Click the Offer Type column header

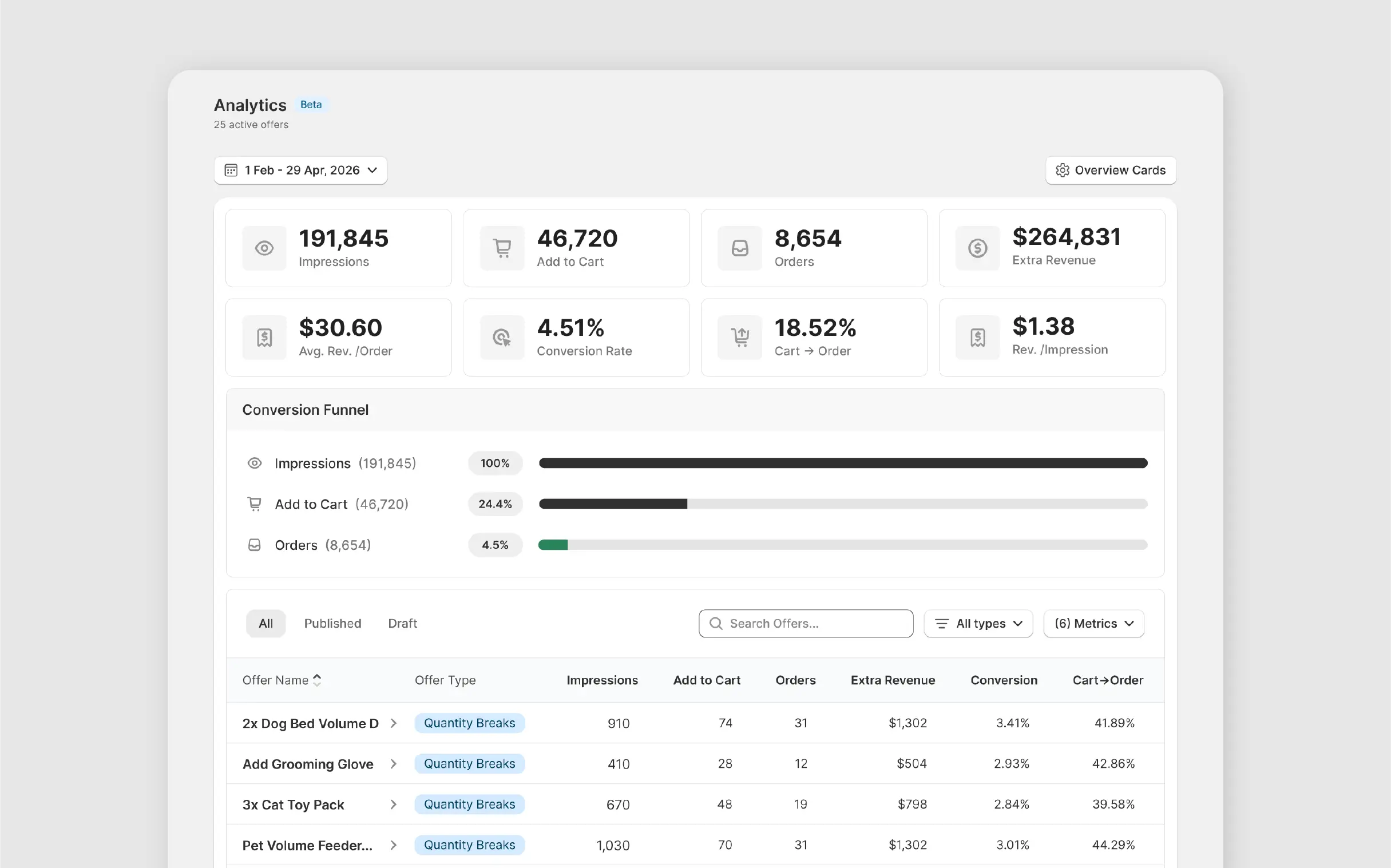pos(446,680)
